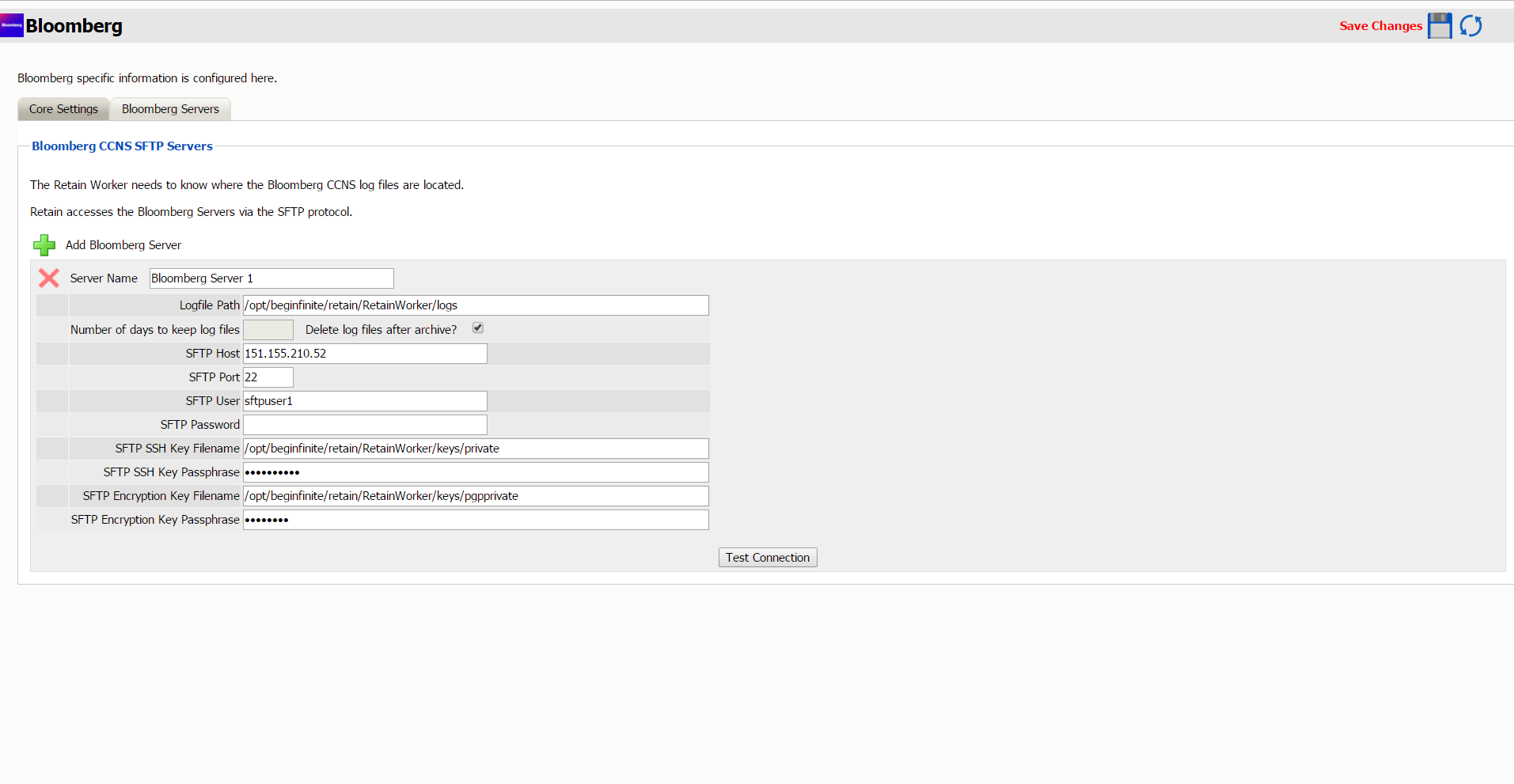Click the 'SFTP Host' label
The height and width of the screenshot is (784, 1514).
tap(212, 354)
